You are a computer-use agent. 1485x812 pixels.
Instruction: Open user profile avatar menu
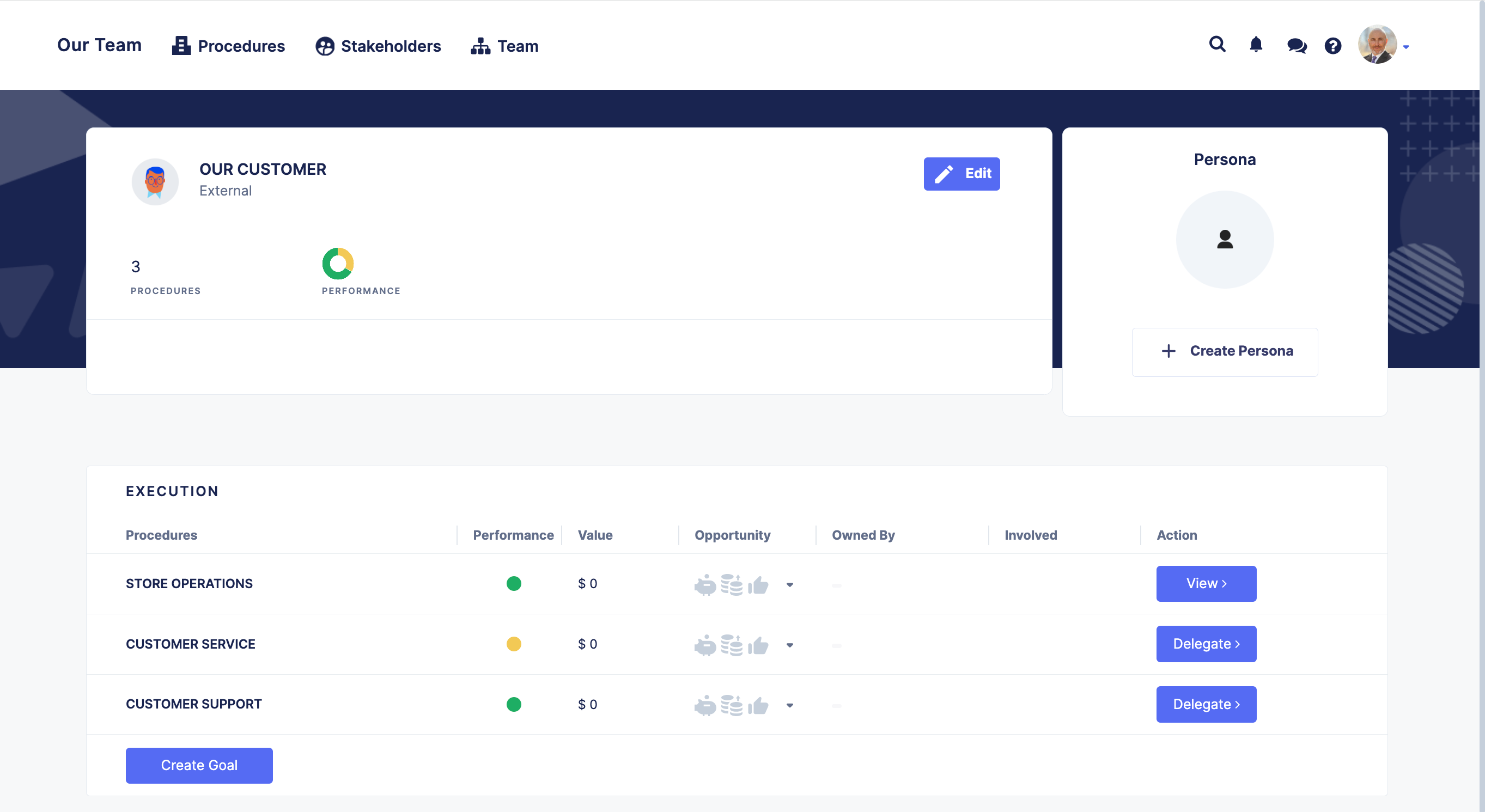click(1378, 44)
